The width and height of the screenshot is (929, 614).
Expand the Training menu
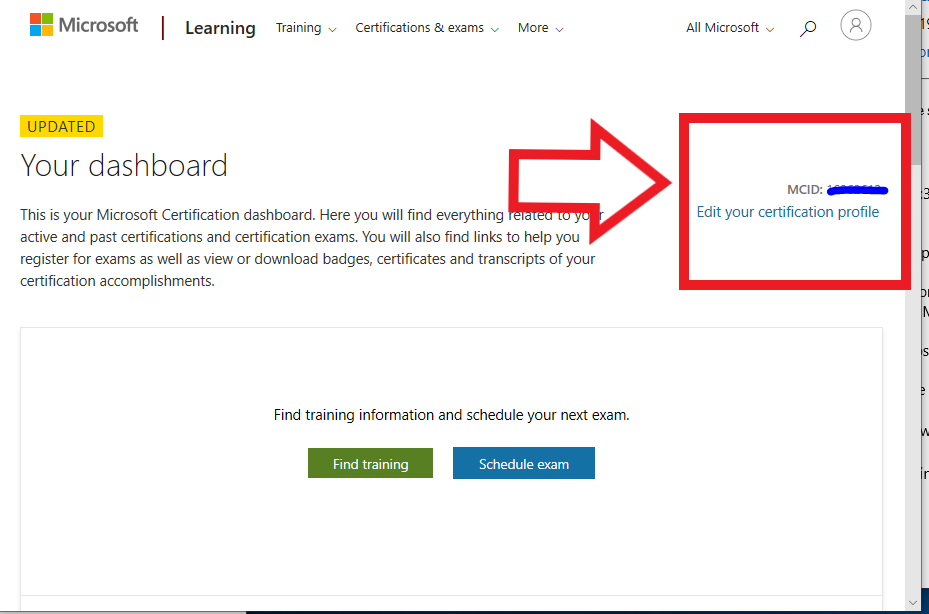[306, 28]
